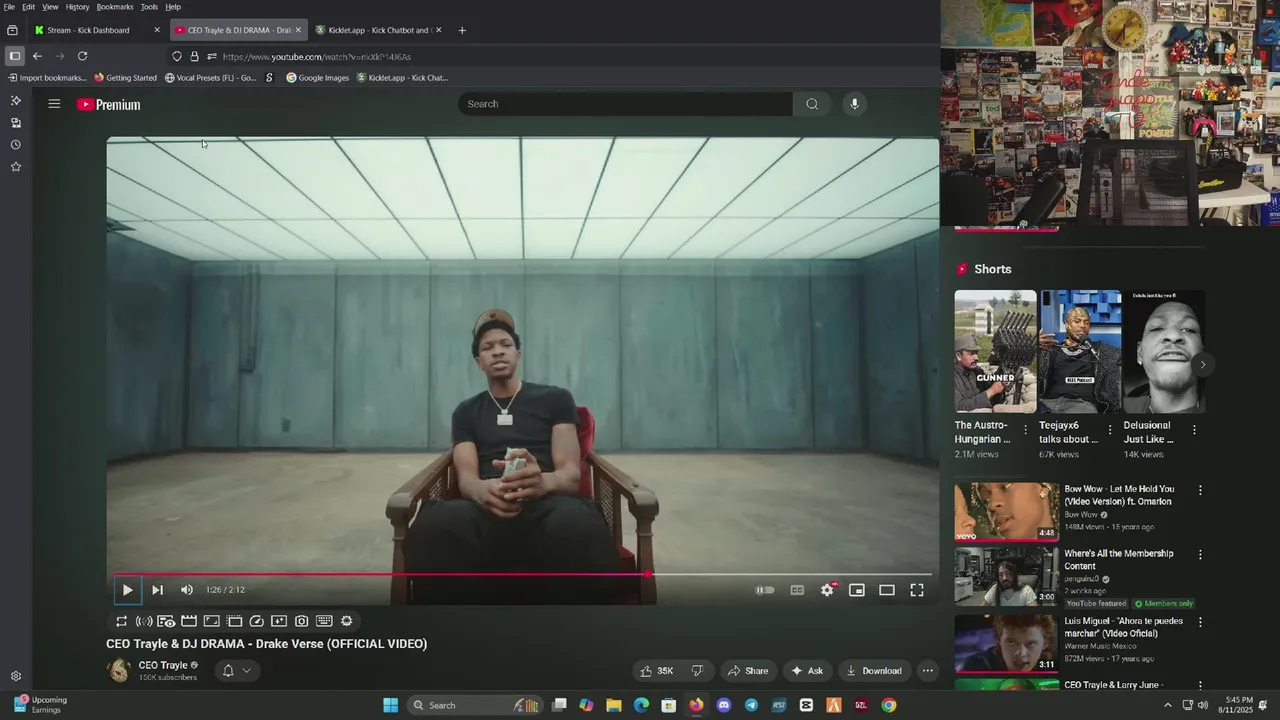
Task: Open a new browser tab
Action: click(462, 30)
